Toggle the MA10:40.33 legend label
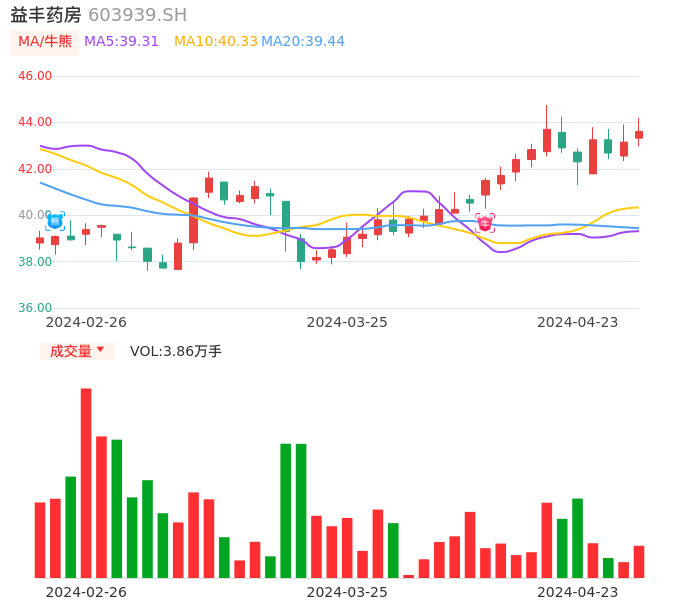Screen dimensions: 686x606 coord(216,41)
